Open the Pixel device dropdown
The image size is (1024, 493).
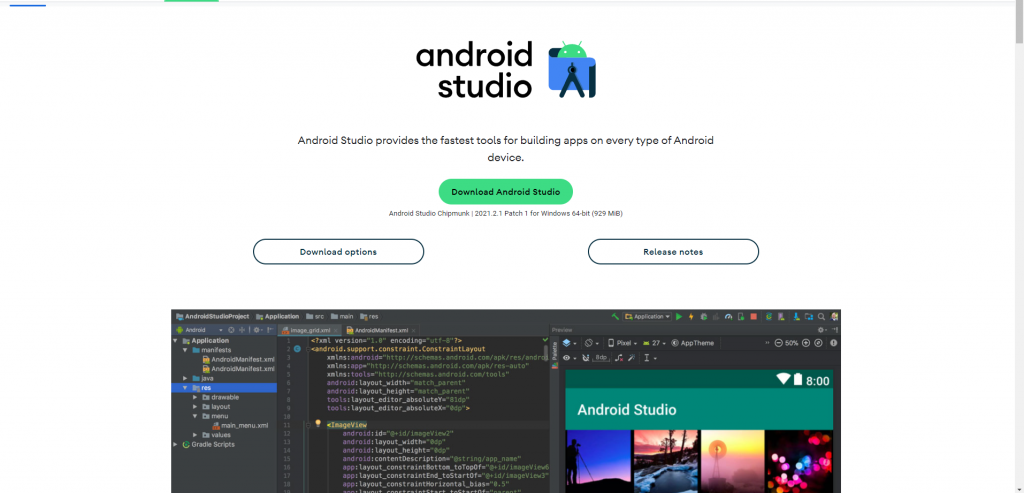point(622,343)
